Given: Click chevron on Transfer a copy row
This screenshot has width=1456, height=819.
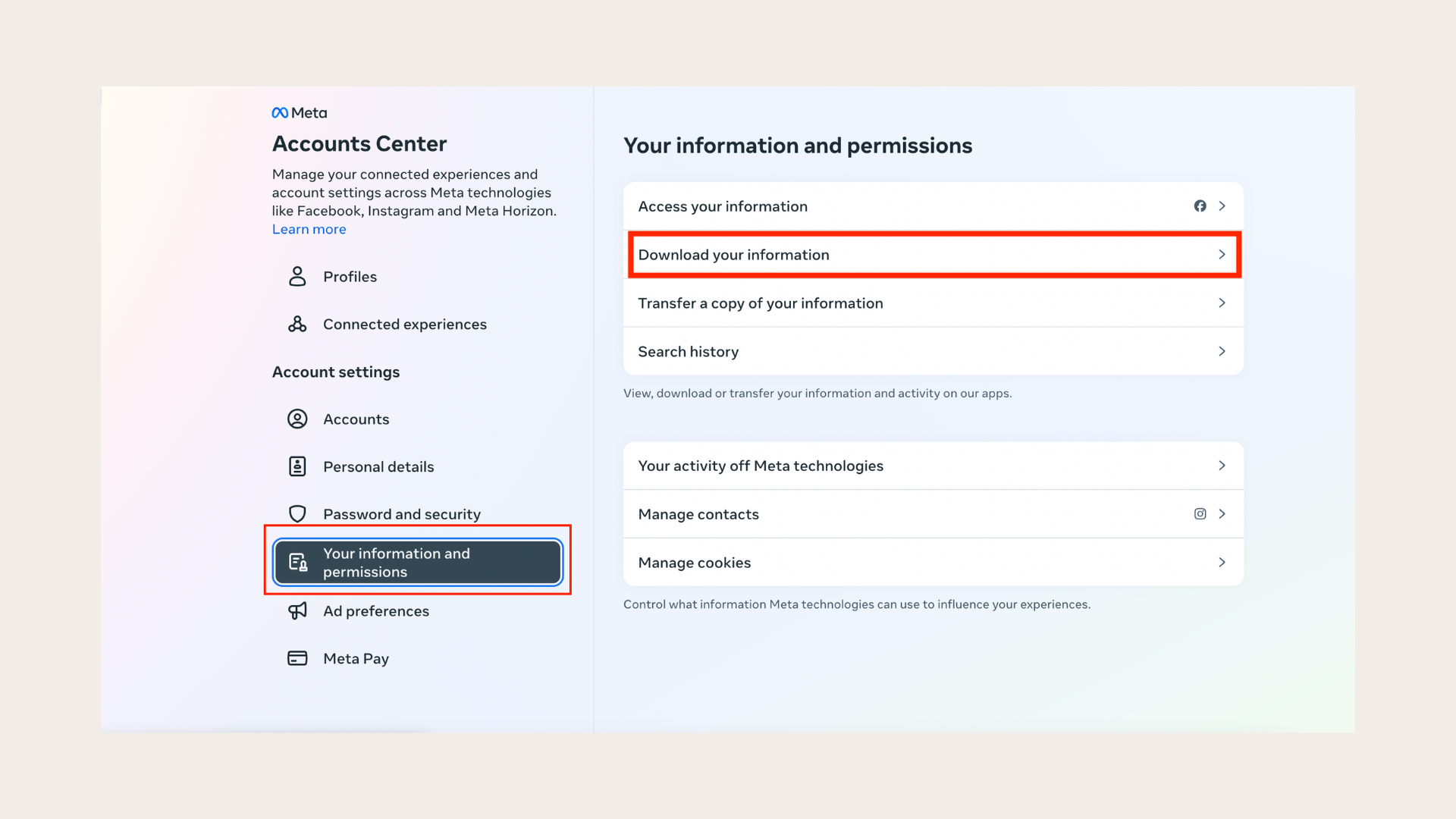Looking at the screenshot, I should [1222, 303].
